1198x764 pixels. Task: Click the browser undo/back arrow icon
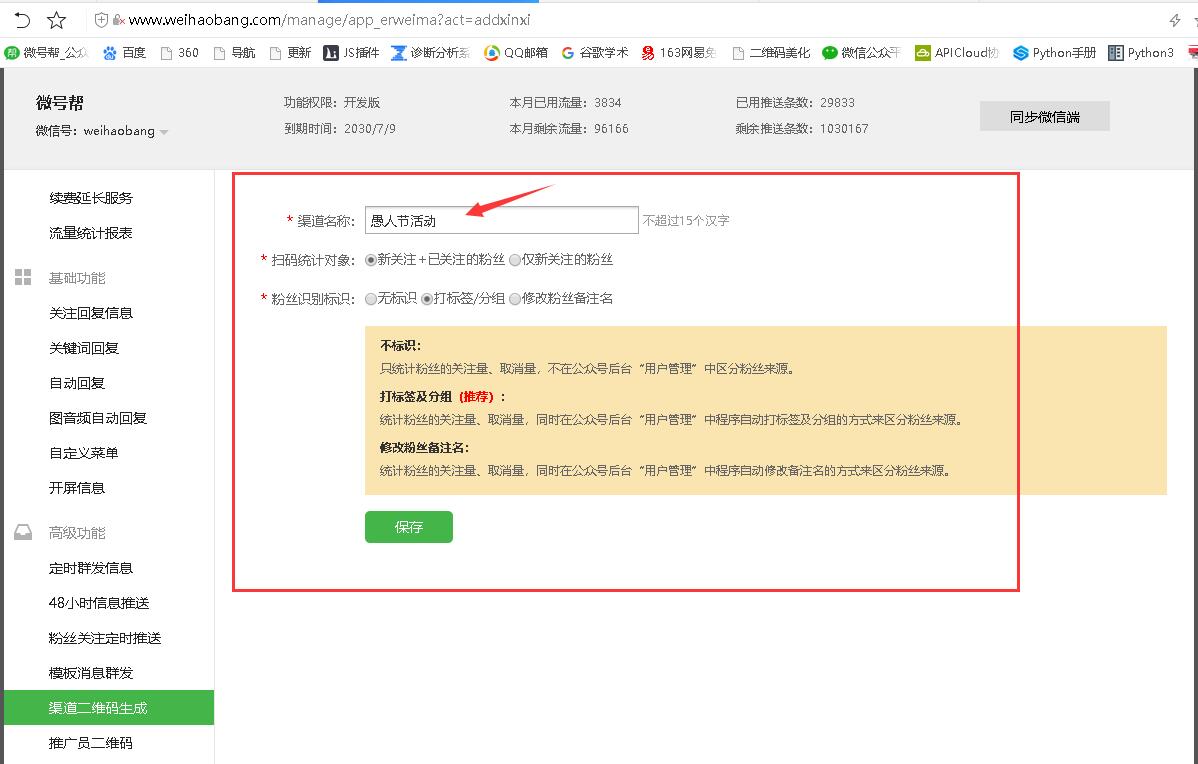coord(21,20)
